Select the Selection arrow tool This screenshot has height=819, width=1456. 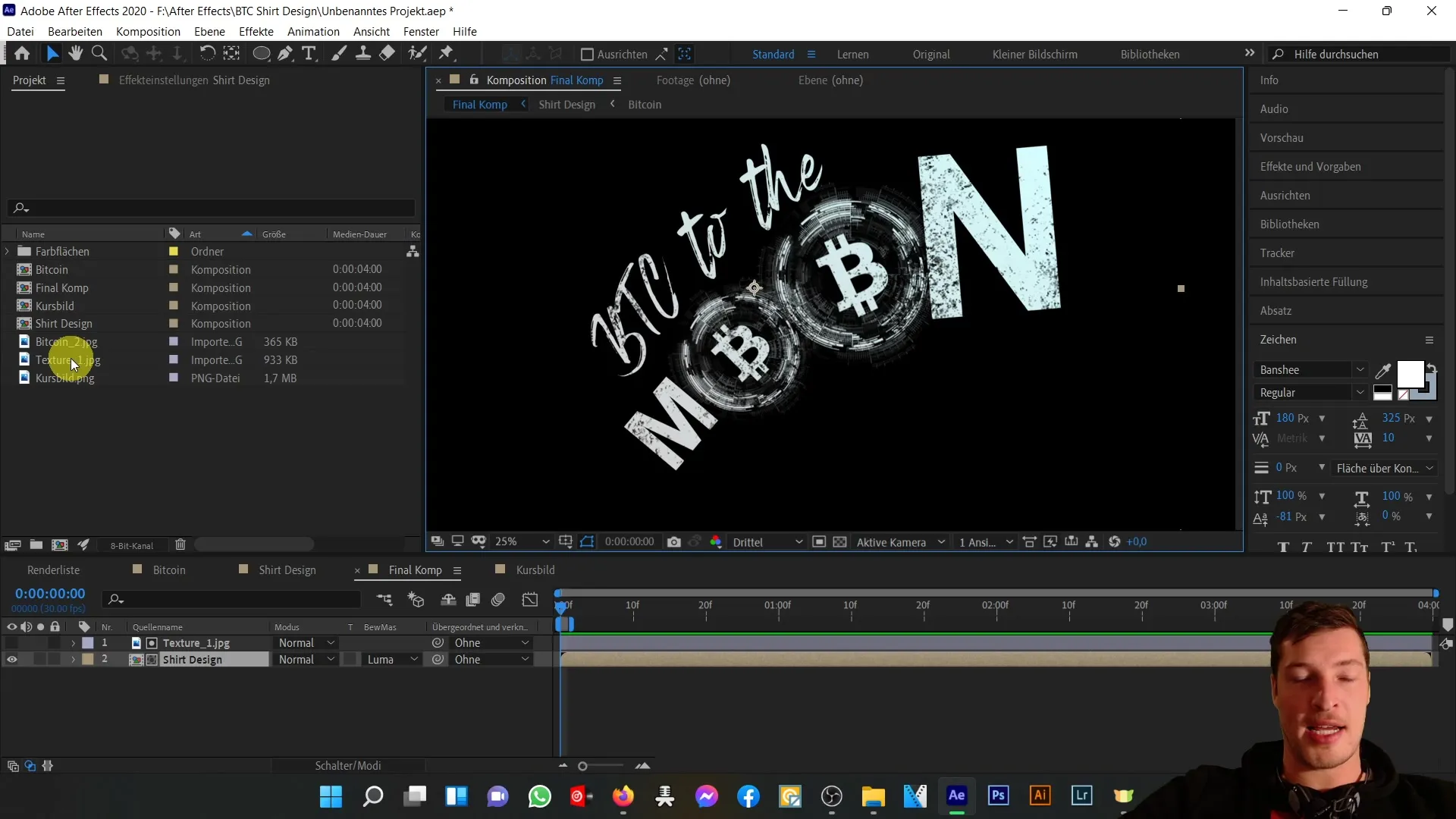point(52,54)
